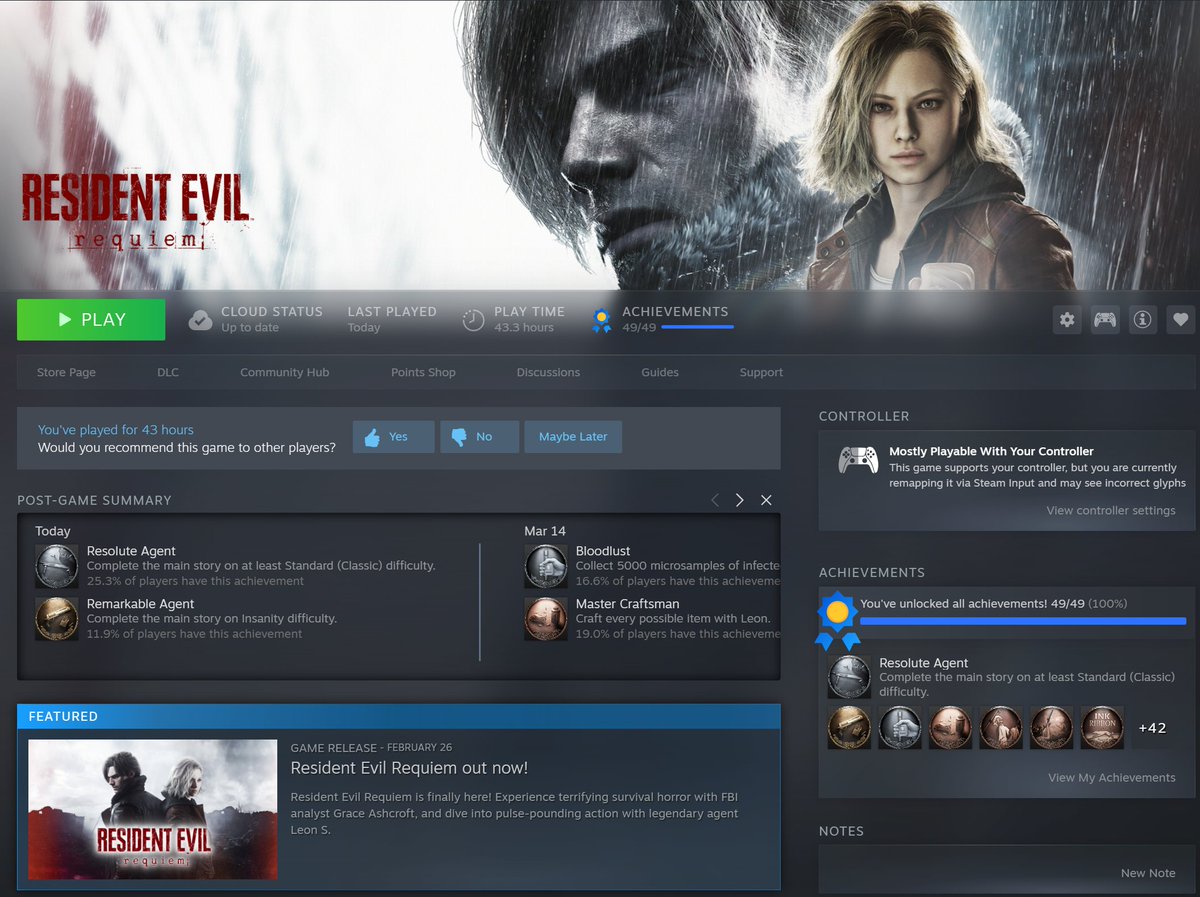Click thumbs down No recommendation button
This screenshot has width=1200, height=897.
coord(480,437)
